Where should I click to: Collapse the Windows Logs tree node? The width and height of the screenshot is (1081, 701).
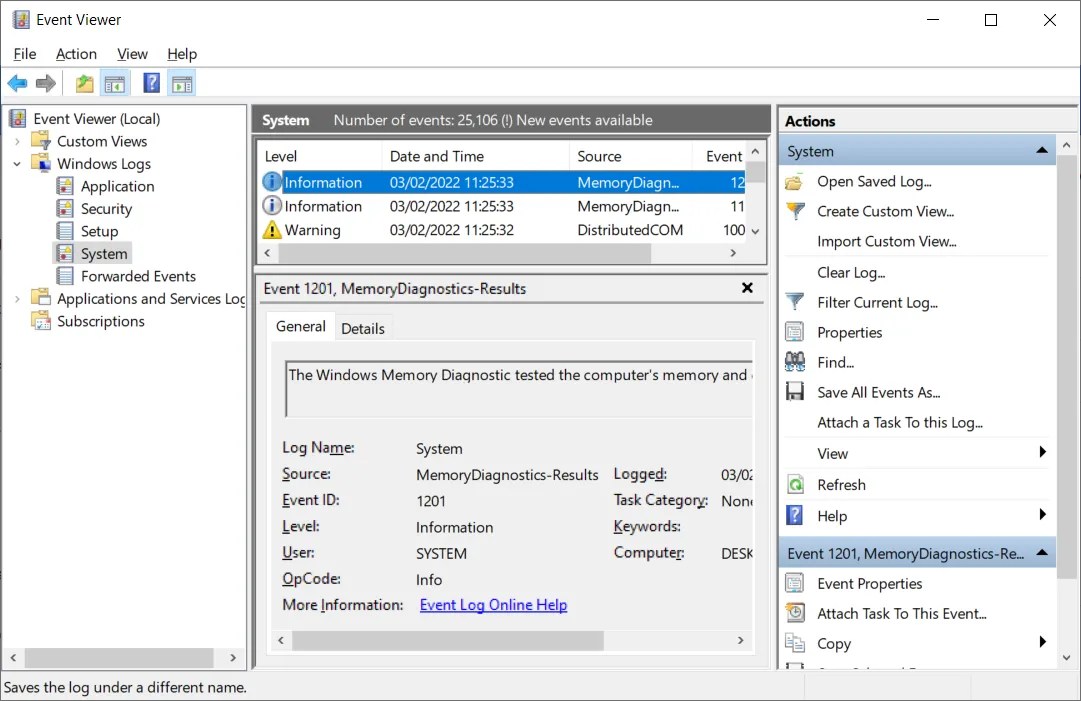pyautogui.click(x=16, y=163)
